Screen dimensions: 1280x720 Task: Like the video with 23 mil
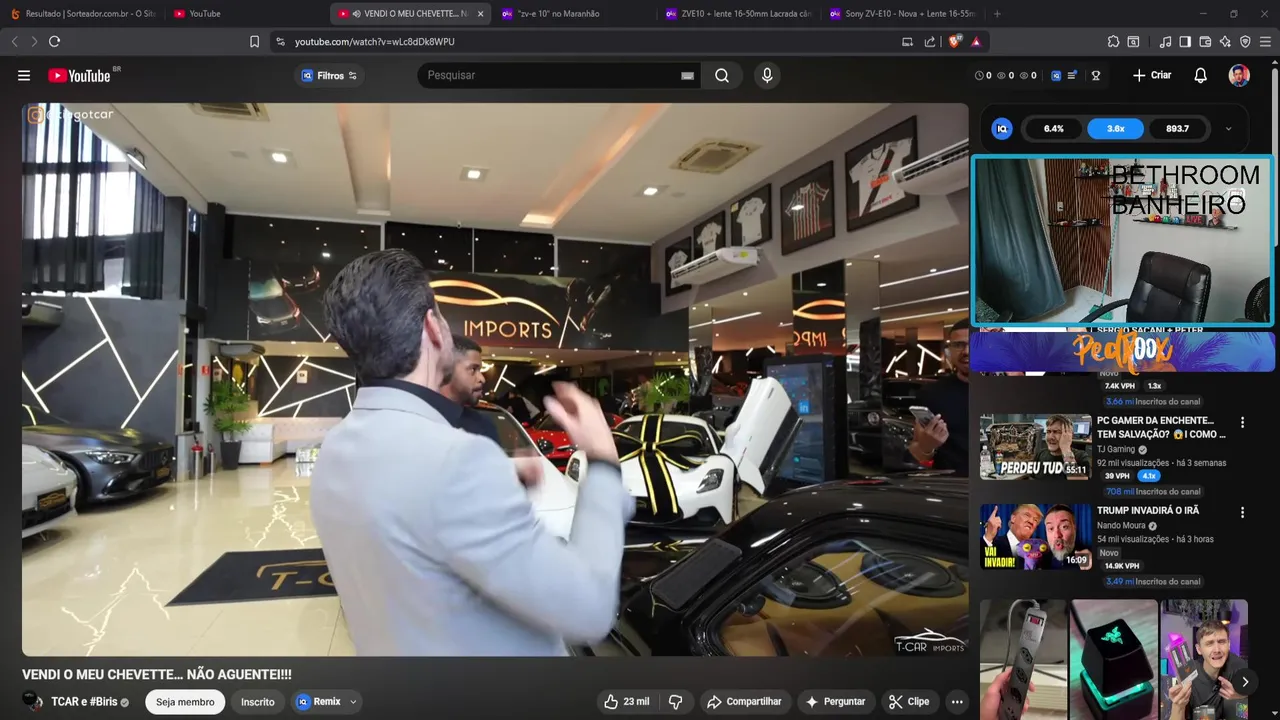627,702
